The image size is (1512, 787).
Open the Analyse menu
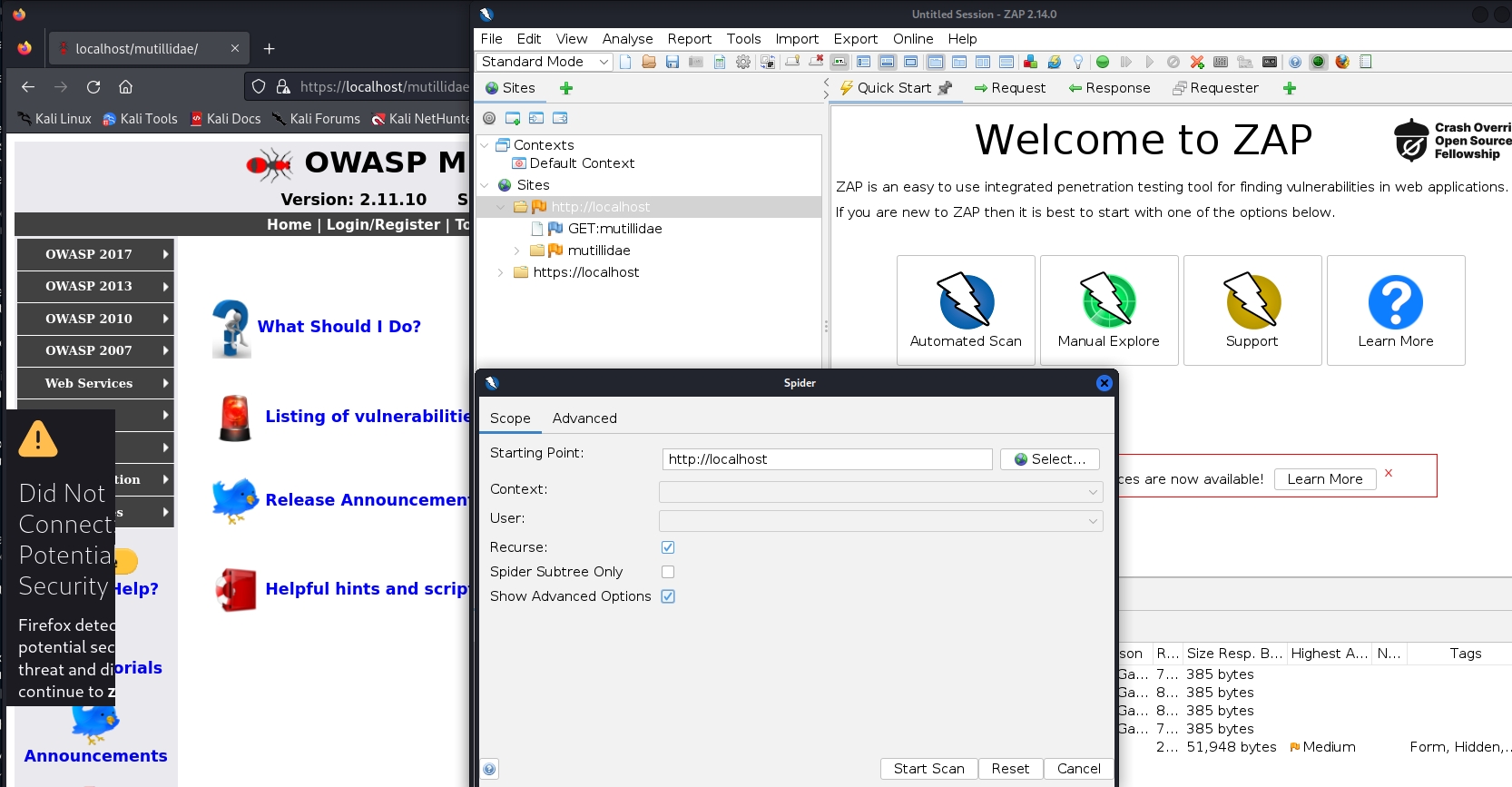[627, 39]
